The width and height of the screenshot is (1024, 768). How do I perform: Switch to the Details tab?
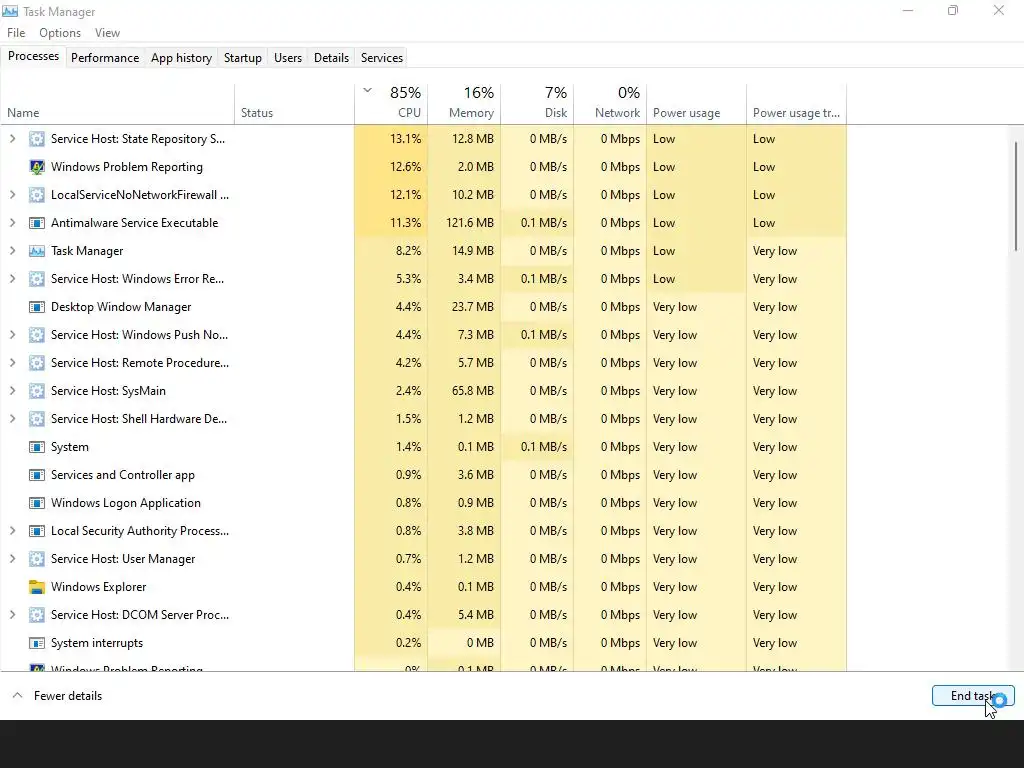coord(331,57)
